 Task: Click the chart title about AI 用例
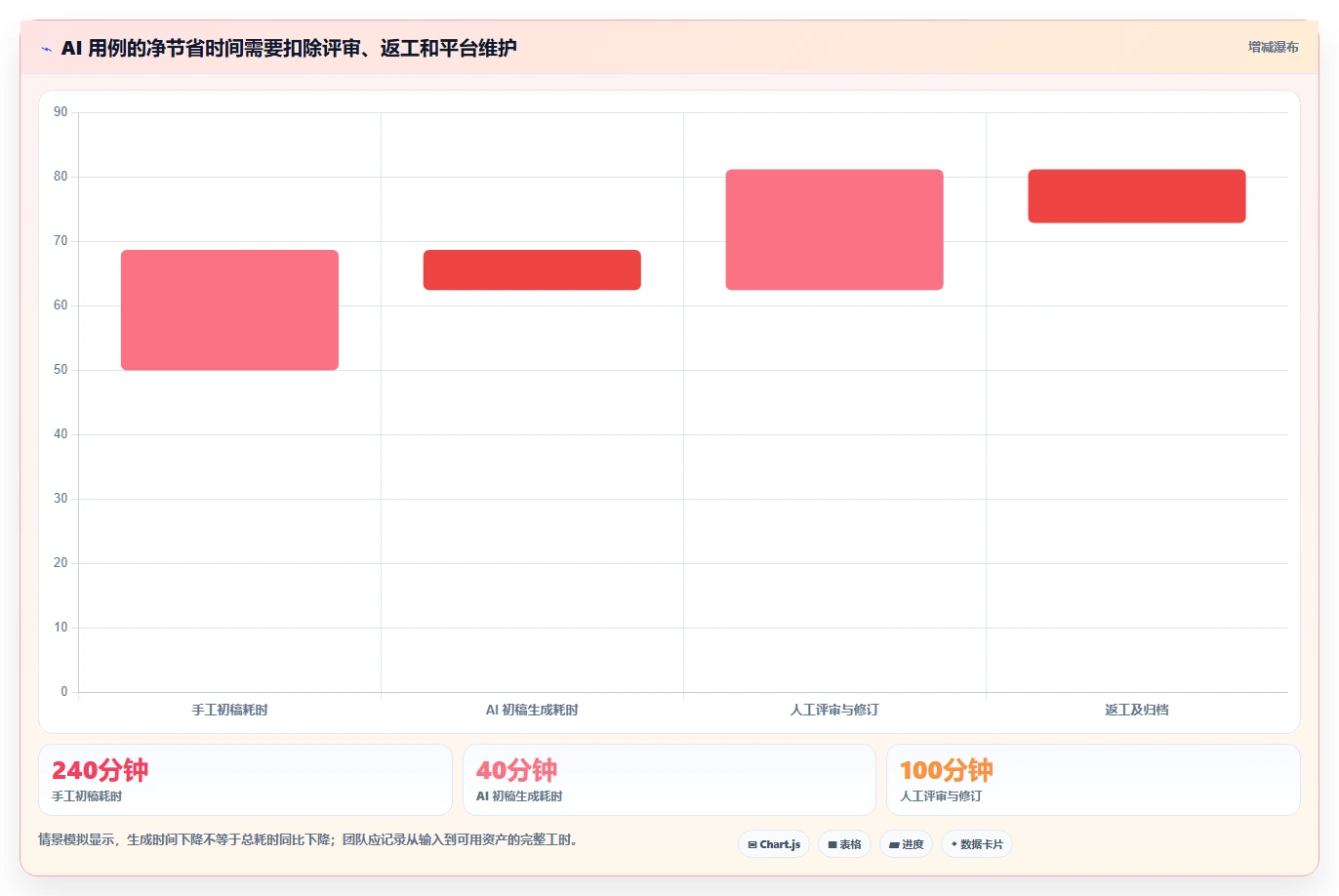[289, 48]
